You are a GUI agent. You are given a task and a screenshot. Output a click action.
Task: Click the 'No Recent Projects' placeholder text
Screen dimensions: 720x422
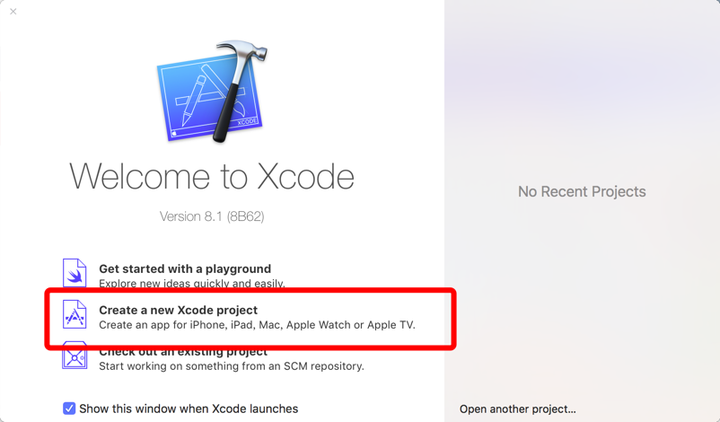[x=582, y=192]
